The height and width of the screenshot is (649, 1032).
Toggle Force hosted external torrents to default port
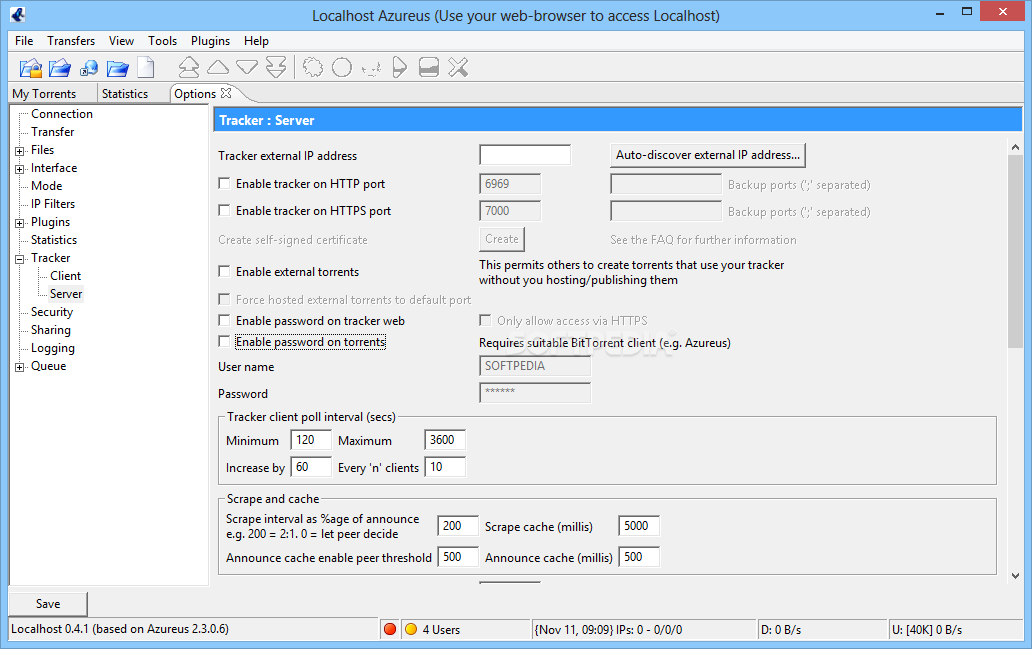[224, 299]
